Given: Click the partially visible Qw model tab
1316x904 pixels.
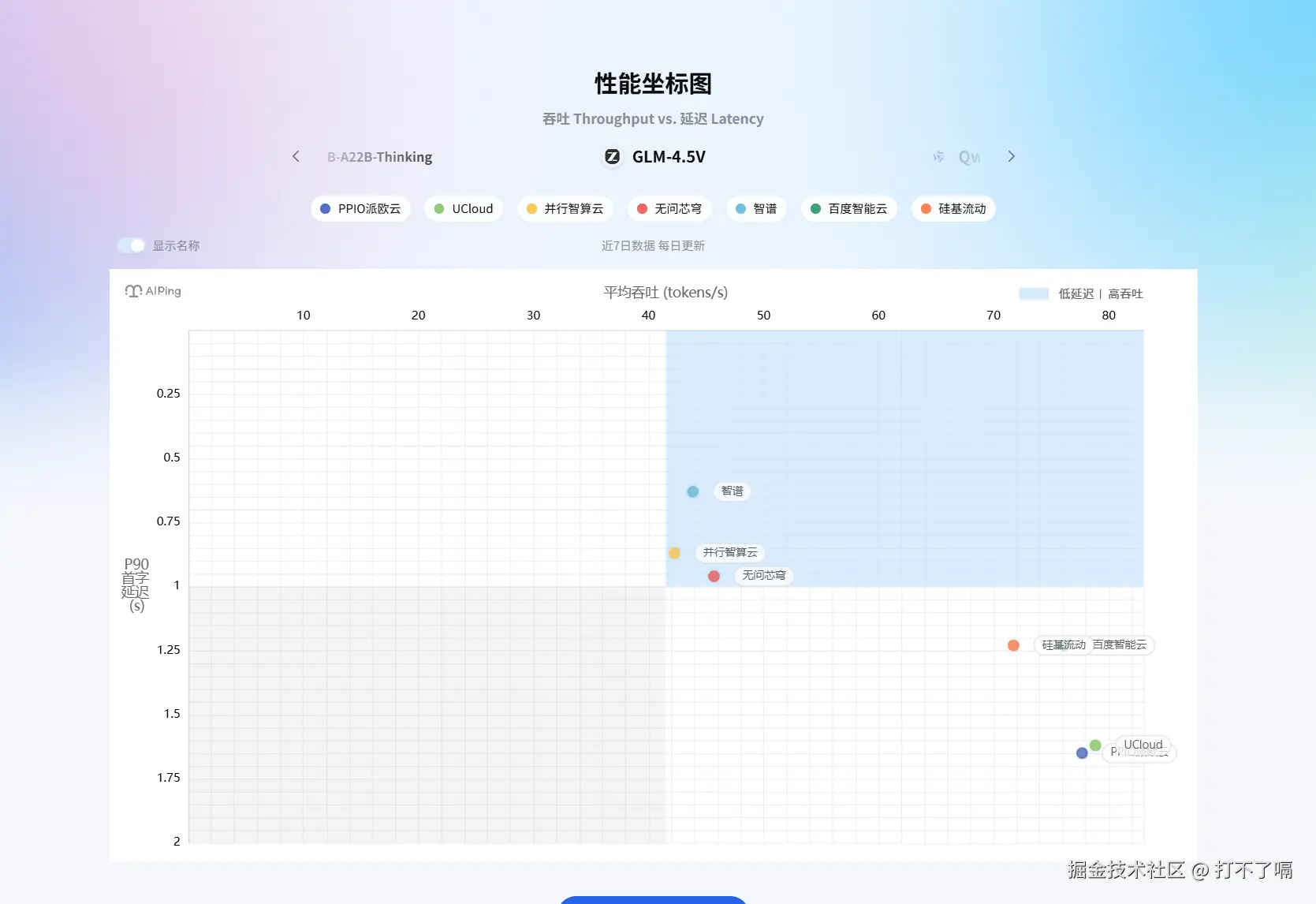Looking at the screenshot, I should pos(958,157).
